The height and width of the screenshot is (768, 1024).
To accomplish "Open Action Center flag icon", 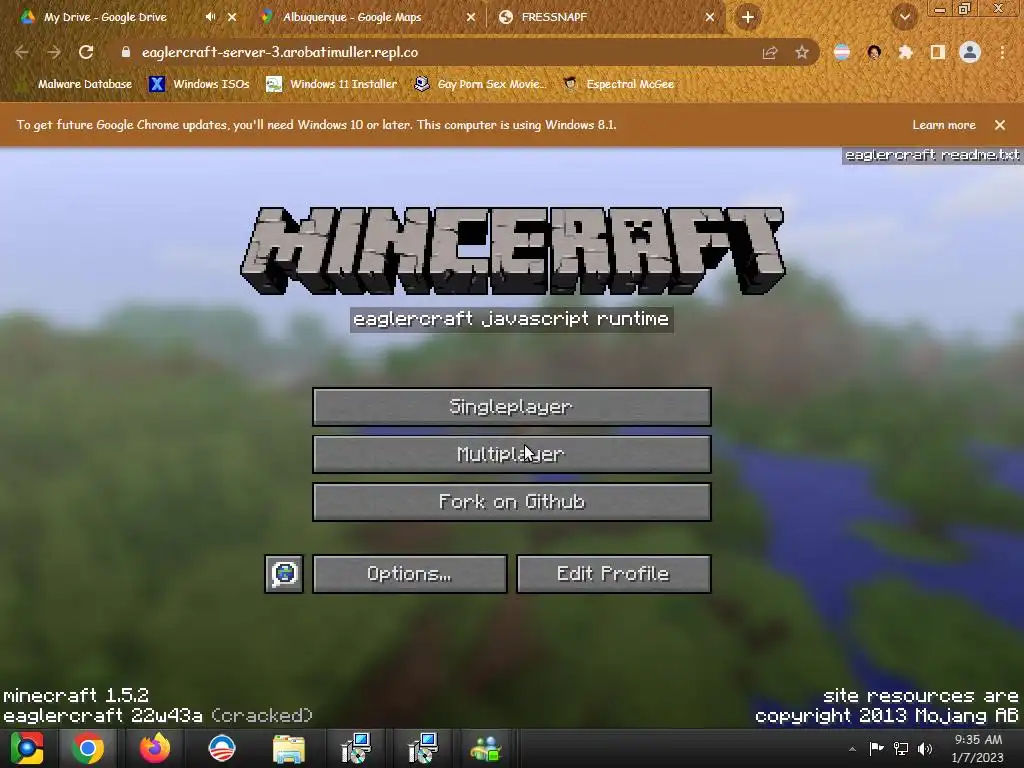I will coord(876,749).
